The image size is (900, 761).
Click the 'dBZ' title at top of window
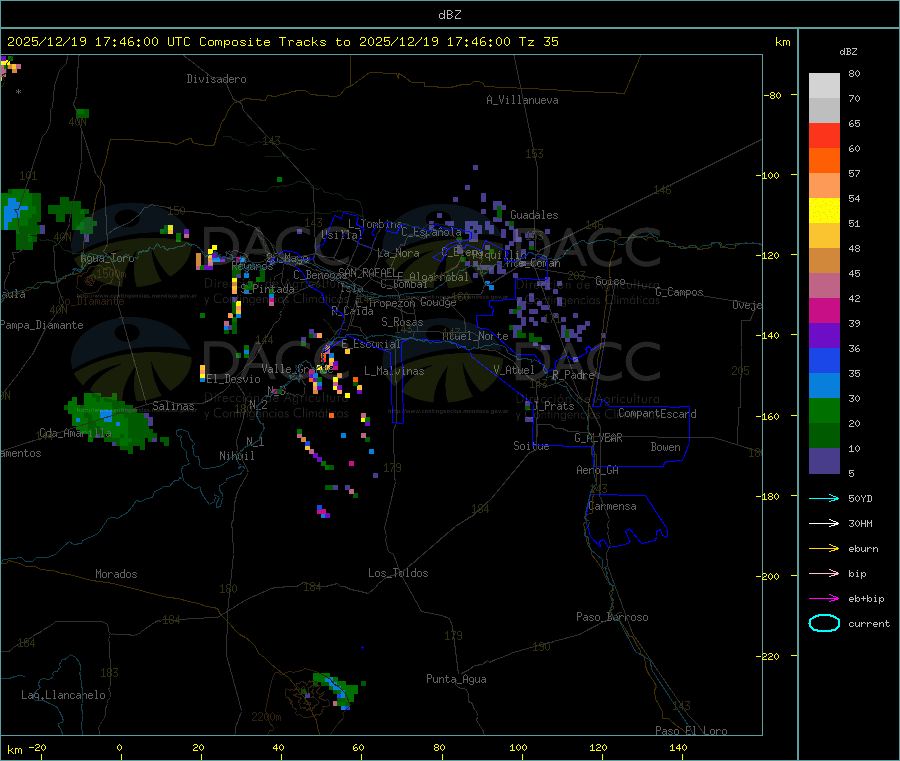(x=449, y=15)
